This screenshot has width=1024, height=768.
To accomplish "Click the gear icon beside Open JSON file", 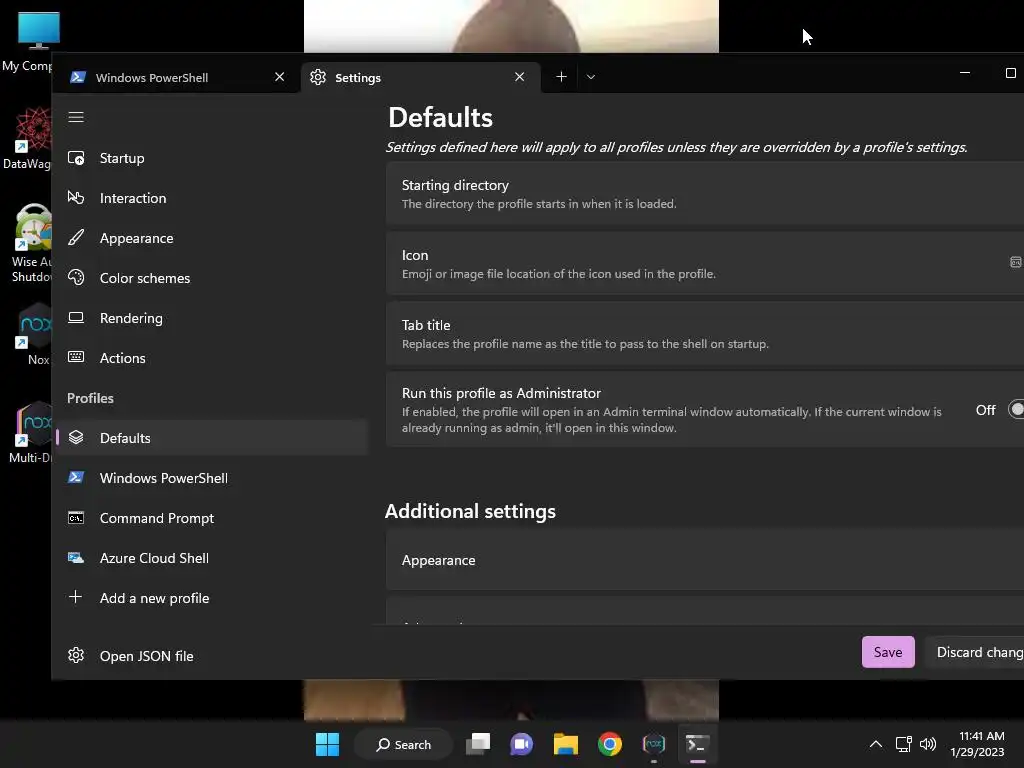I will coord(76,655).
